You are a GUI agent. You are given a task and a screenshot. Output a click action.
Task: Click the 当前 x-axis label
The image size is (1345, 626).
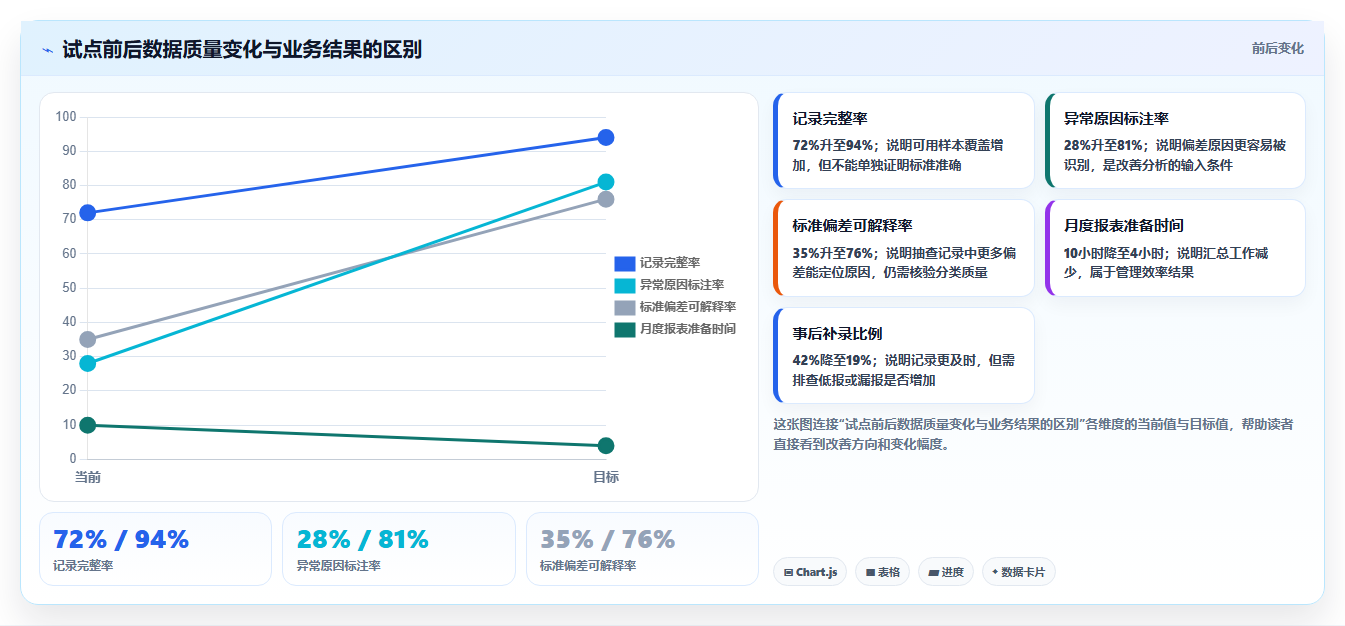88,478
